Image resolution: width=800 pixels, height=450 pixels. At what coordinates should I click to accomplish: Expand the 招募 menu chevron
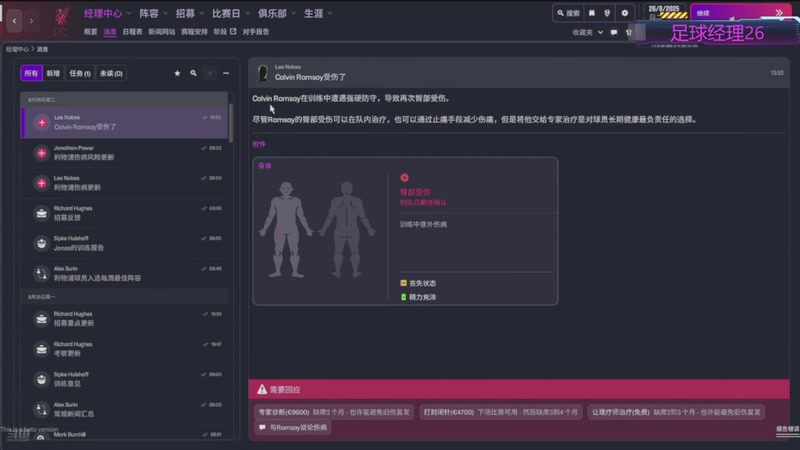[202, 13]
